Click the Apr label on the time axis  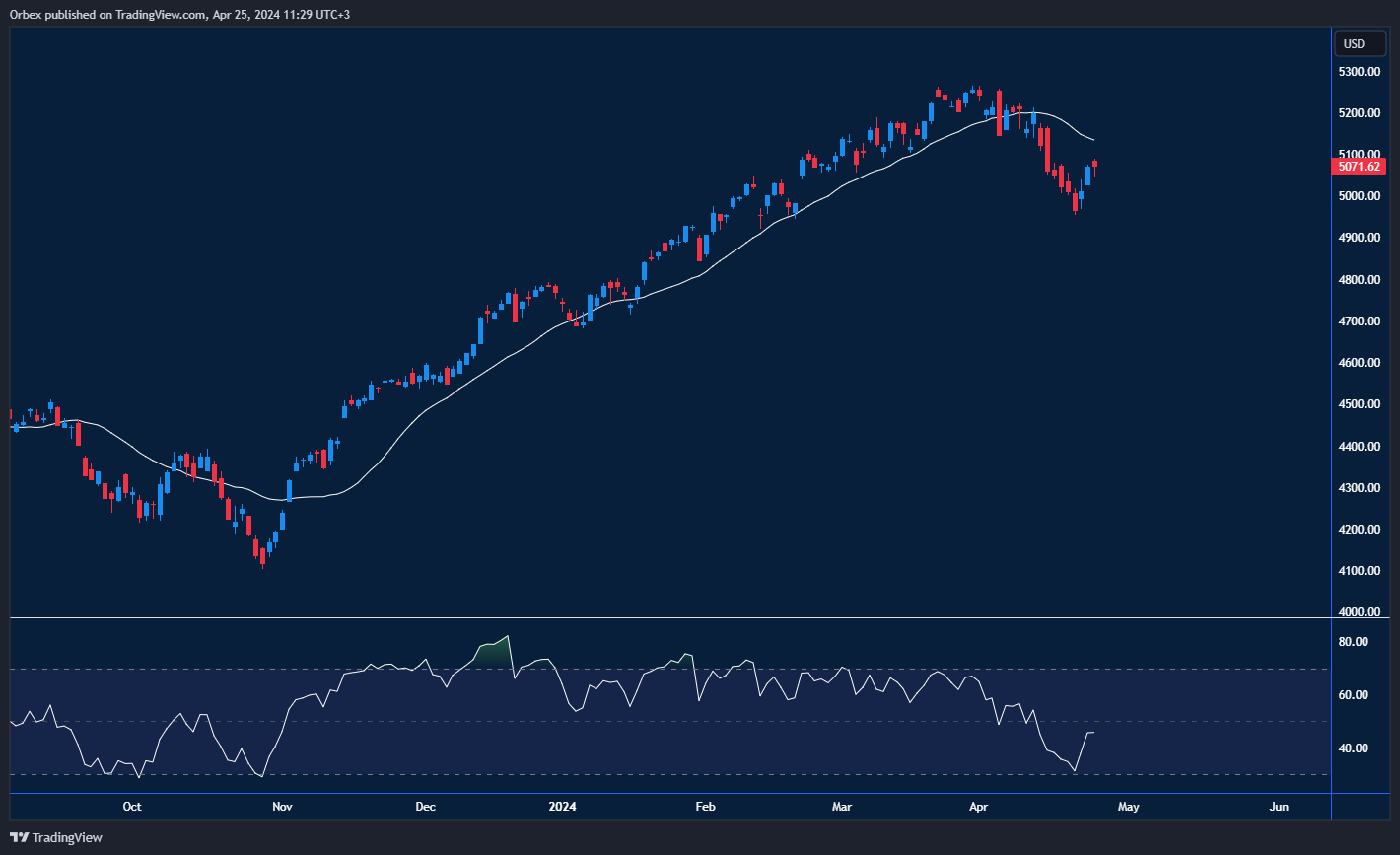[977, 806]
